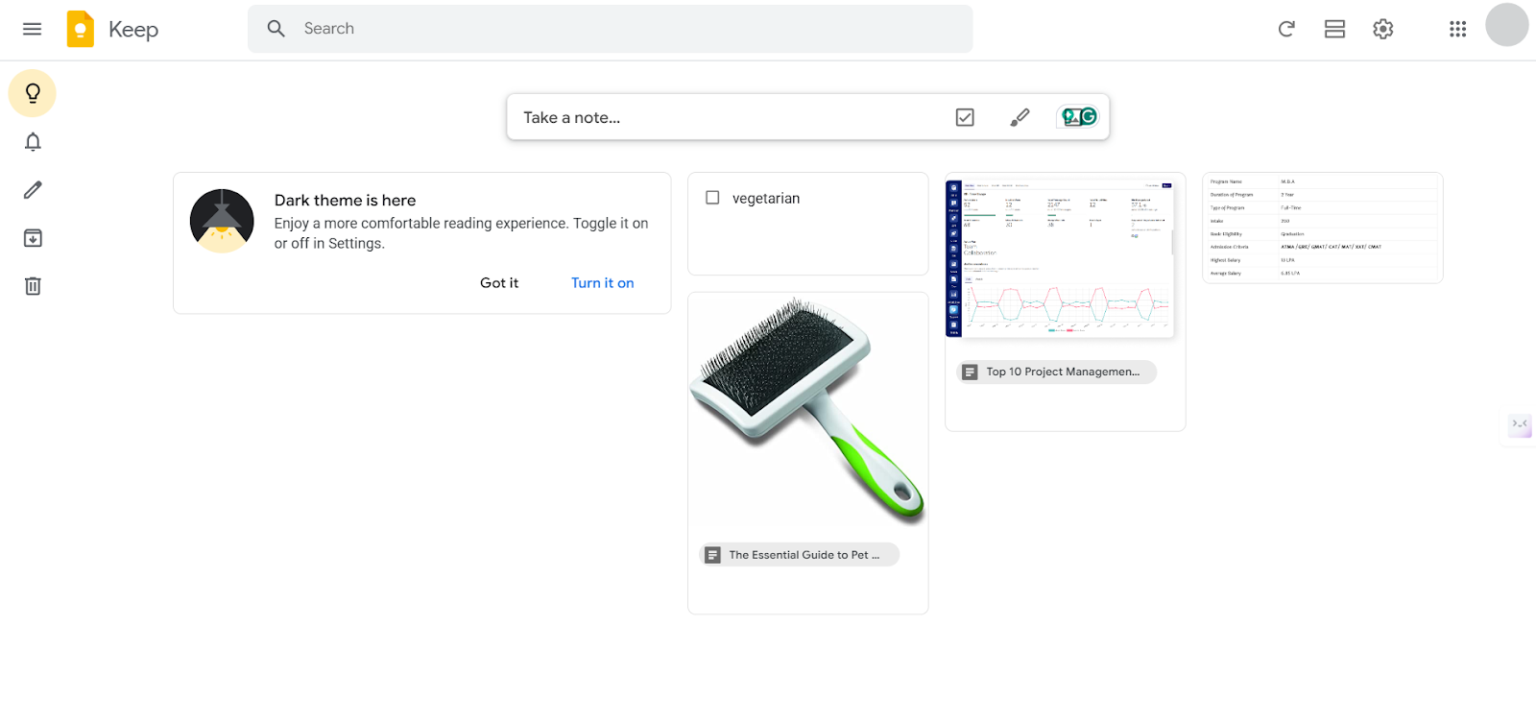The width and height of the screenshot is (1536, 721).
Task: Open the Essential Guide to Pet link chip
Action: (x=799, y=555)
